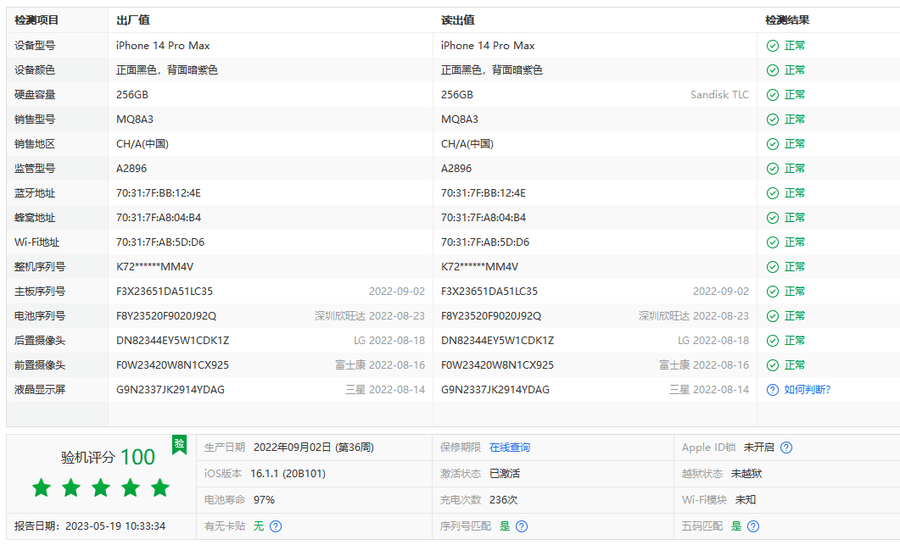Click the question icon before 如何判断?
Screen dimensions: 900x545
tap(773, 390)
